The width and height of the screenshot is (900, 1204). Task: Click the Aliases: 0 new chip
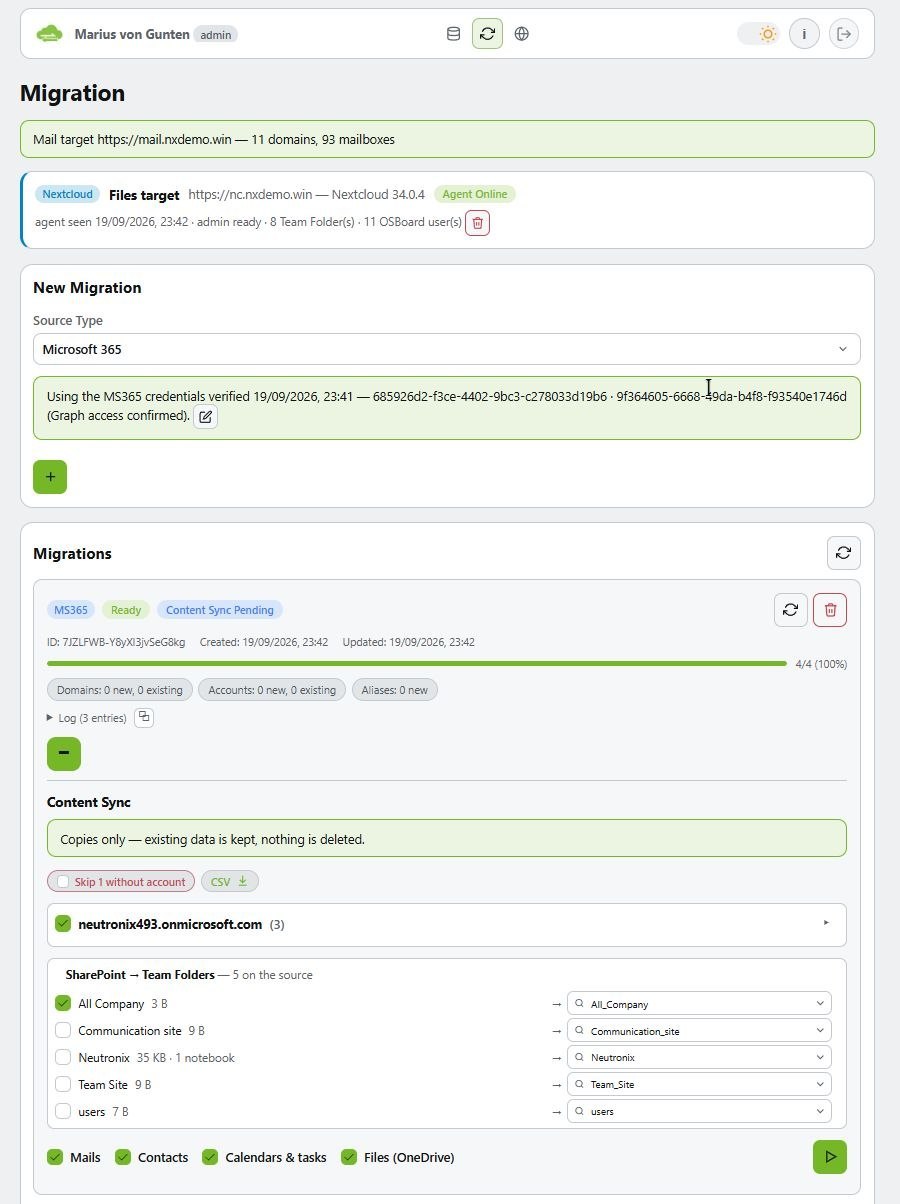pyautogui.click(x=395, y=690)
